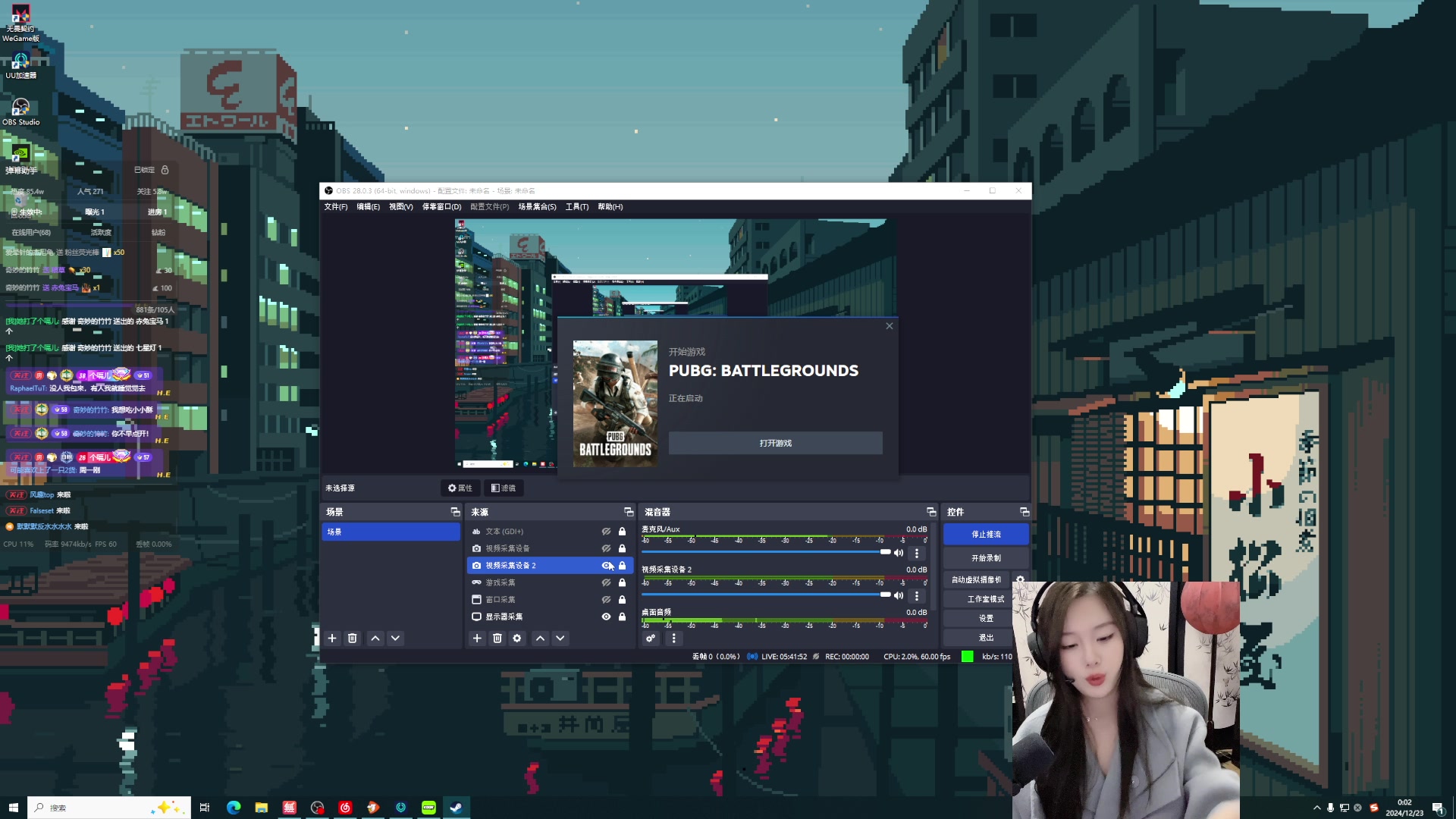Open the 文件(F) menu
This screenshot has width=1456, height=819.
click(x=336, y=207)
